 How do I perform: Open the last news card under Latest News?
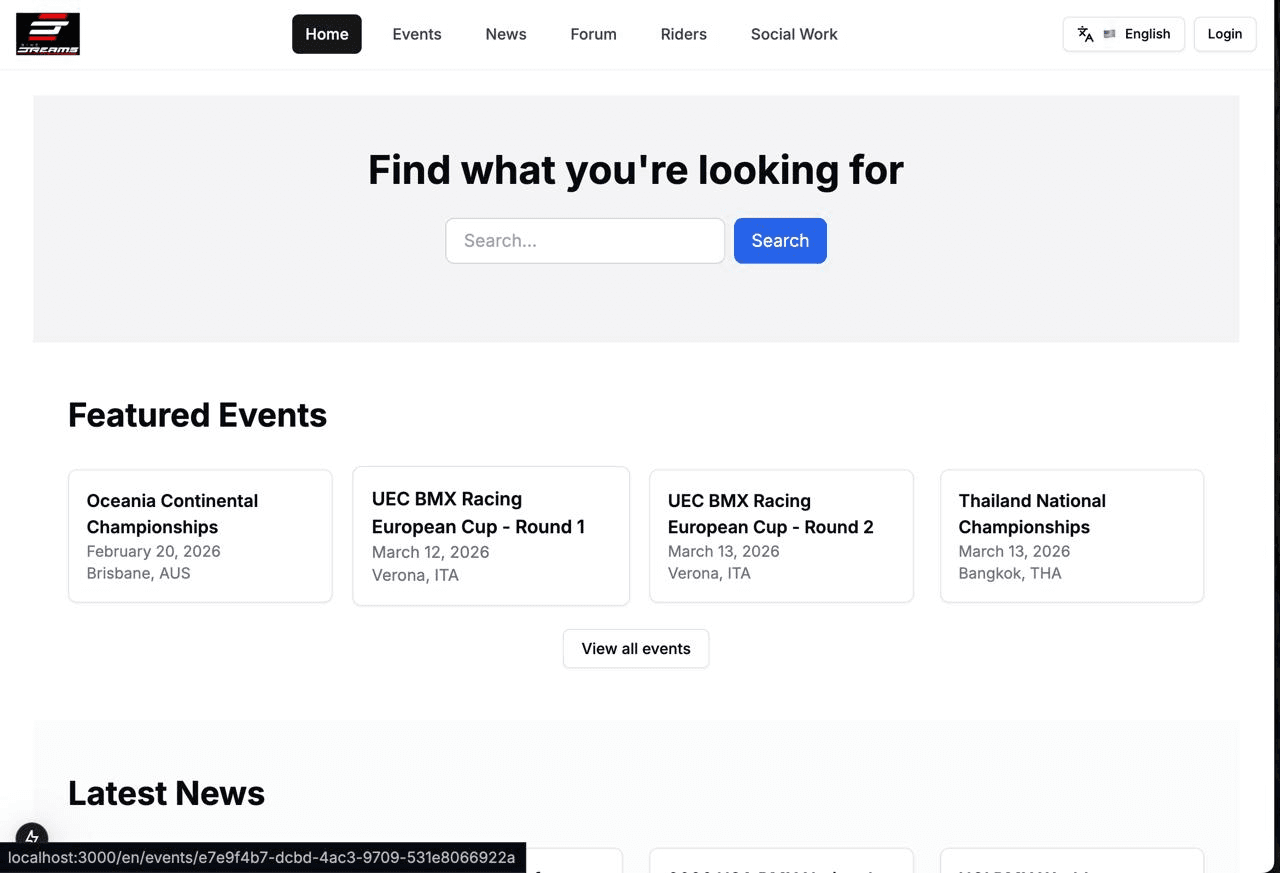pyautogui.click(x=1072, y=861)
